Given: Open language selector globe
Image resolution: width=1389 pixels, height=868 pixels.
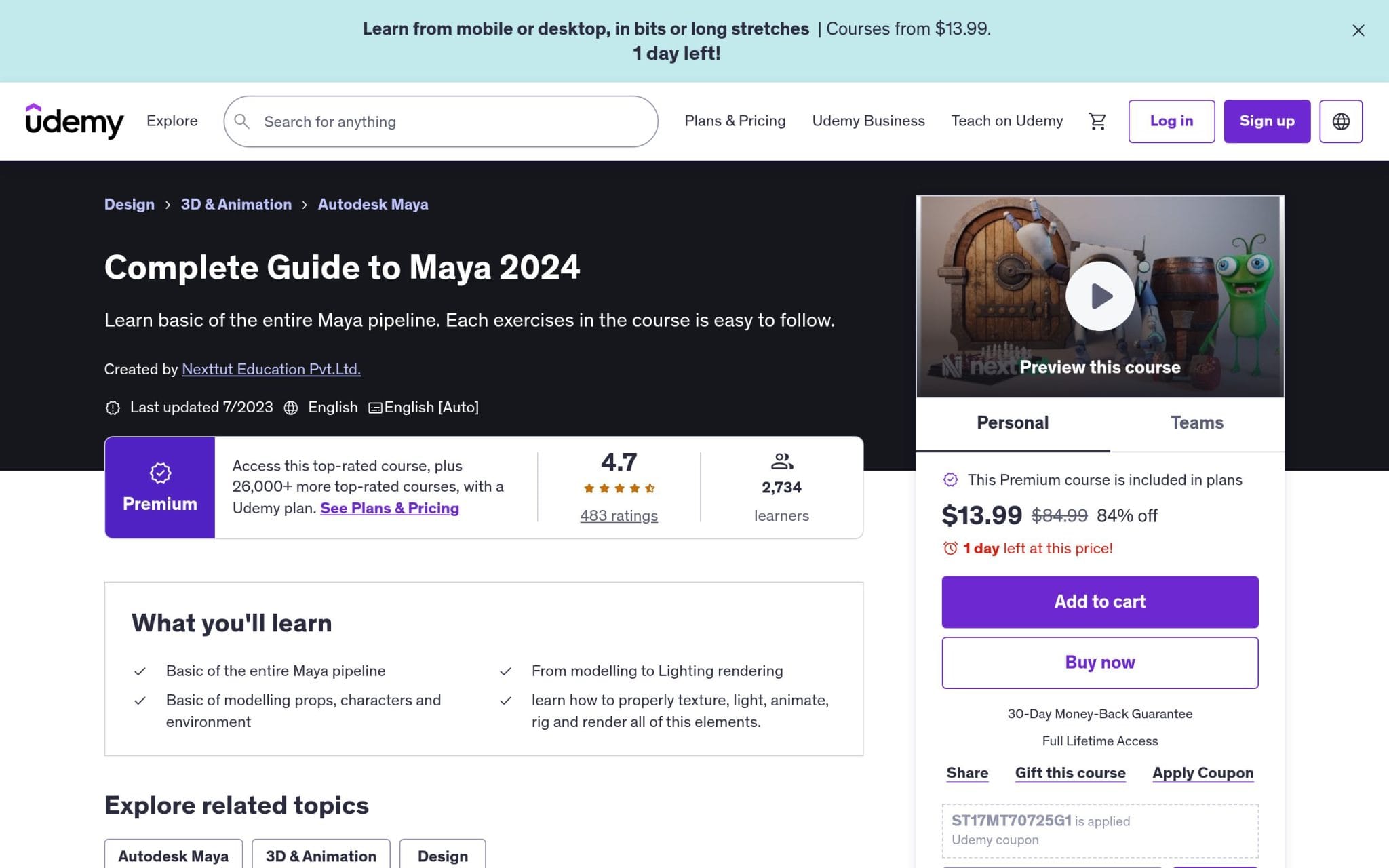Looking at the screenshot, I should [x=1341, y=121].
